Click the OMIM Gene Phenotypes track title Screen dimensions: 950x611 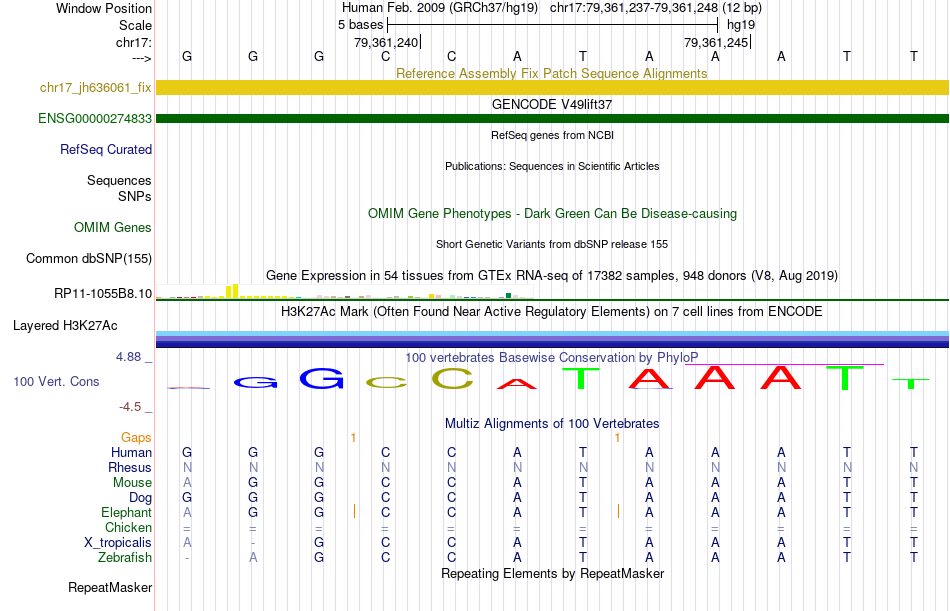tap(552, 214)
